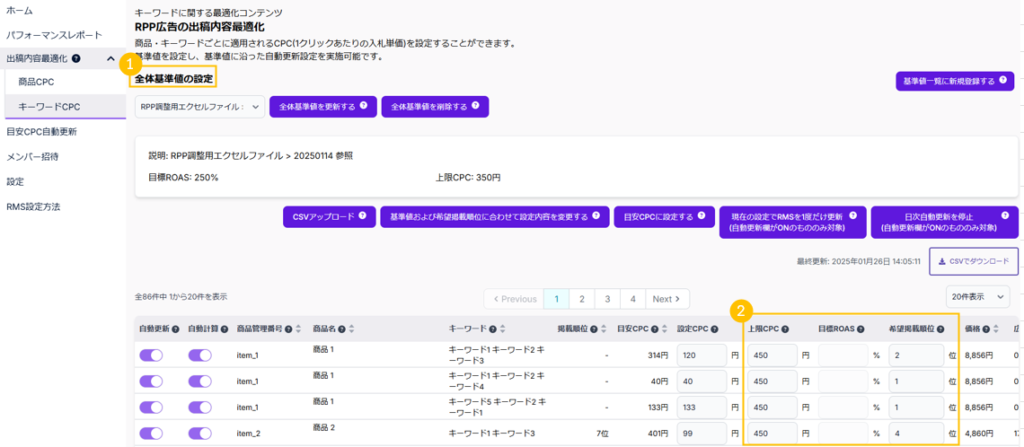1024x447 pixels.
Task: Open 商品CPC in the sidebar
Action: tap(36, 82)
